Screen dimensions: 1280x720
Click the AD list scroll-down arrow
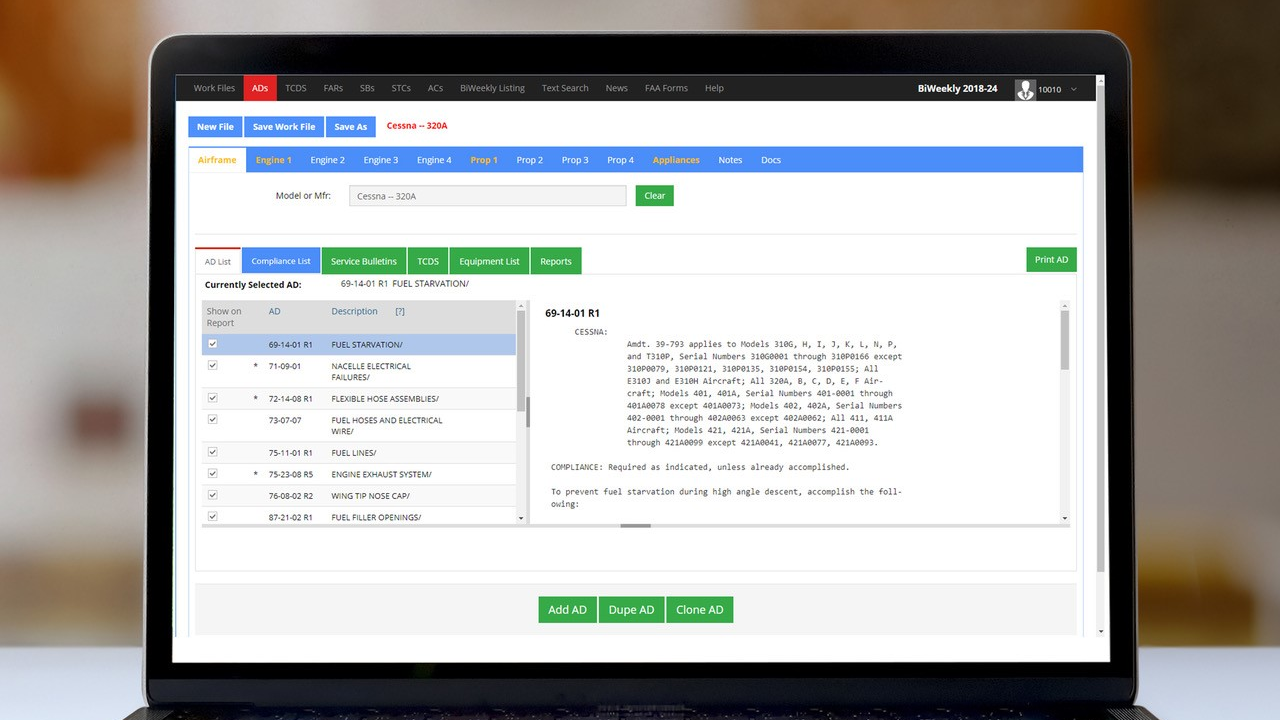[x=521, y=518]
